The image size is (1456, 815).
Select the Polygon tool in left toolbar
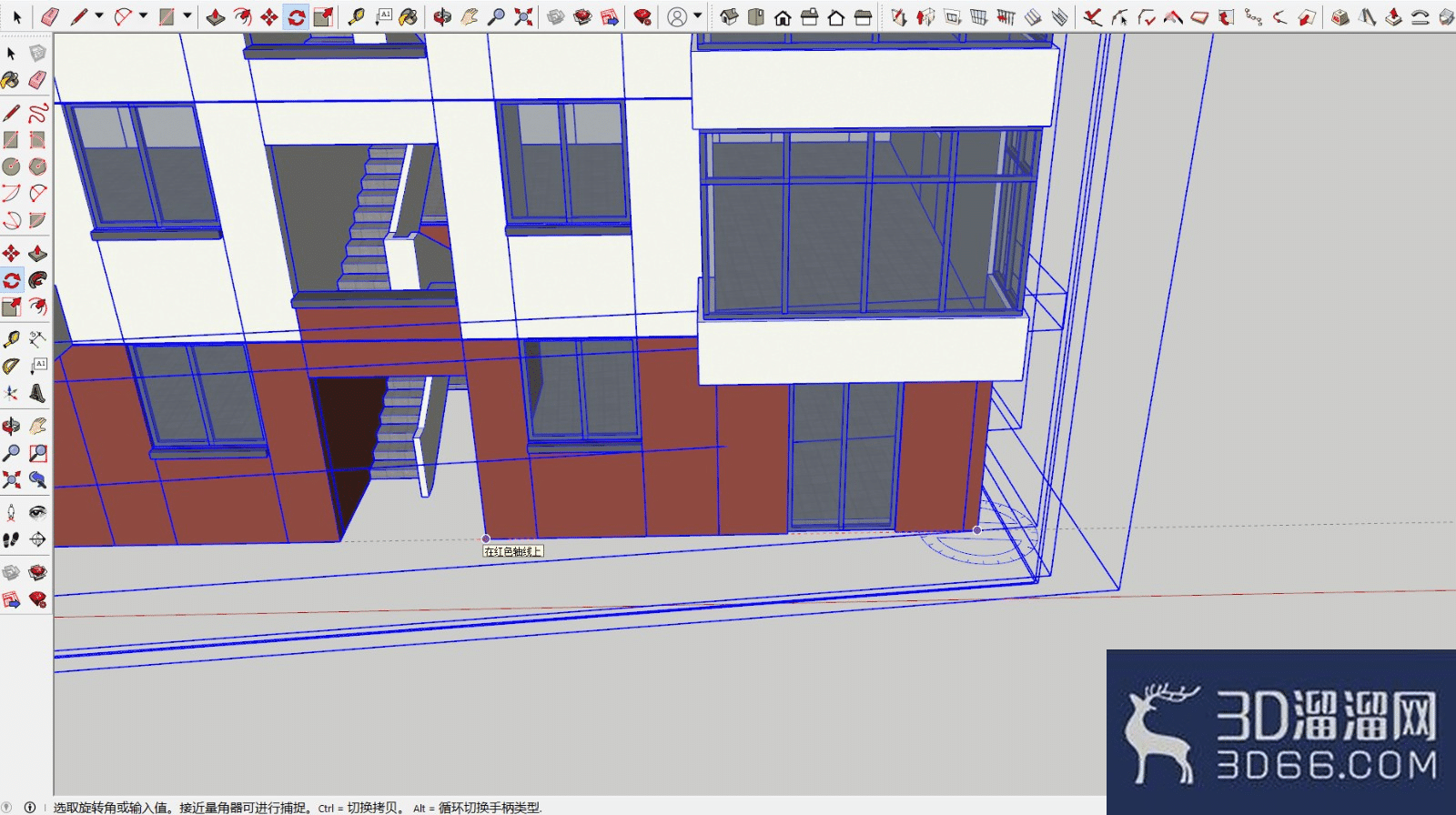[37, 166]
